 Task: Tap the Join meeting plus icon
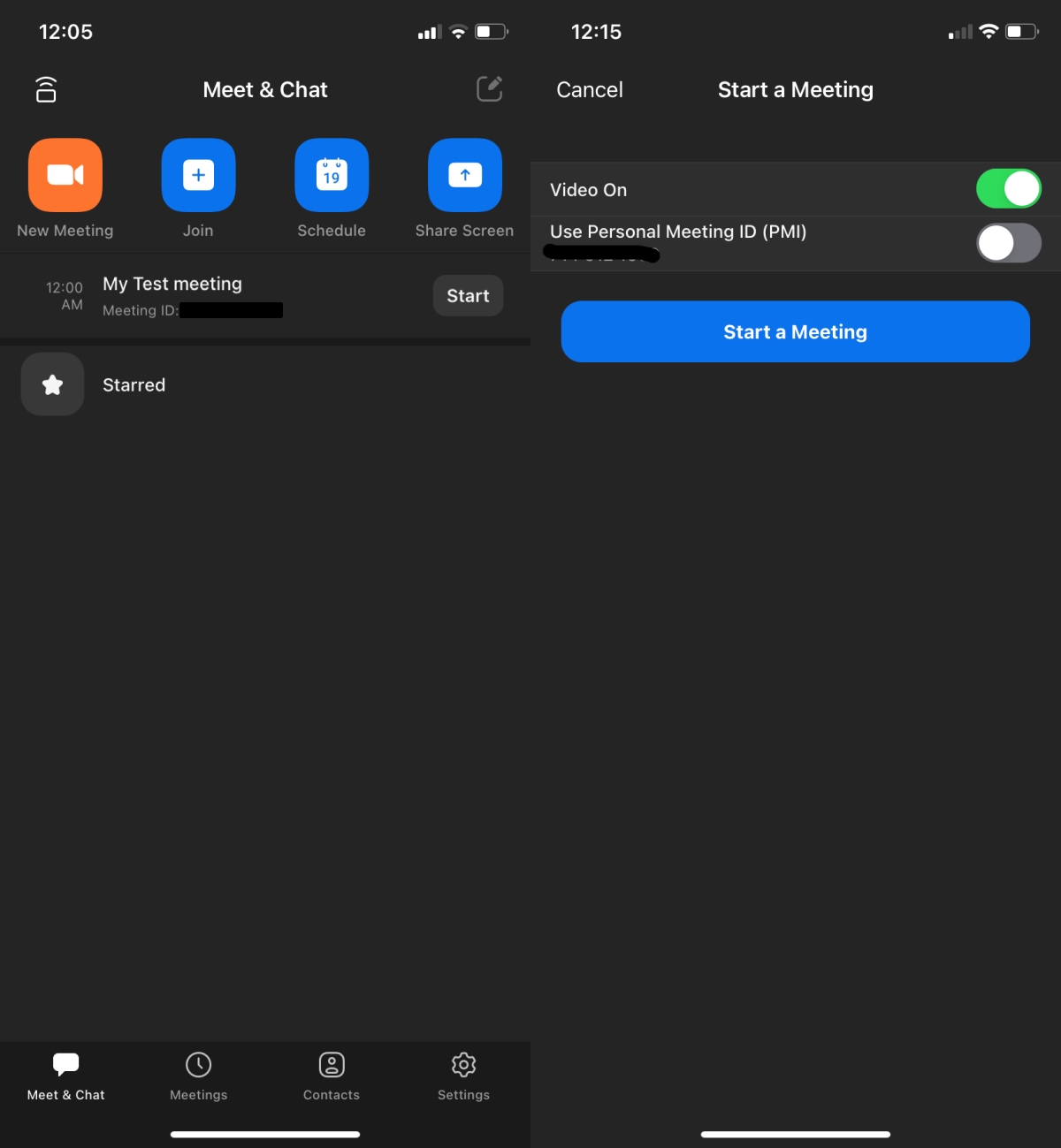(x=198, y=175)
